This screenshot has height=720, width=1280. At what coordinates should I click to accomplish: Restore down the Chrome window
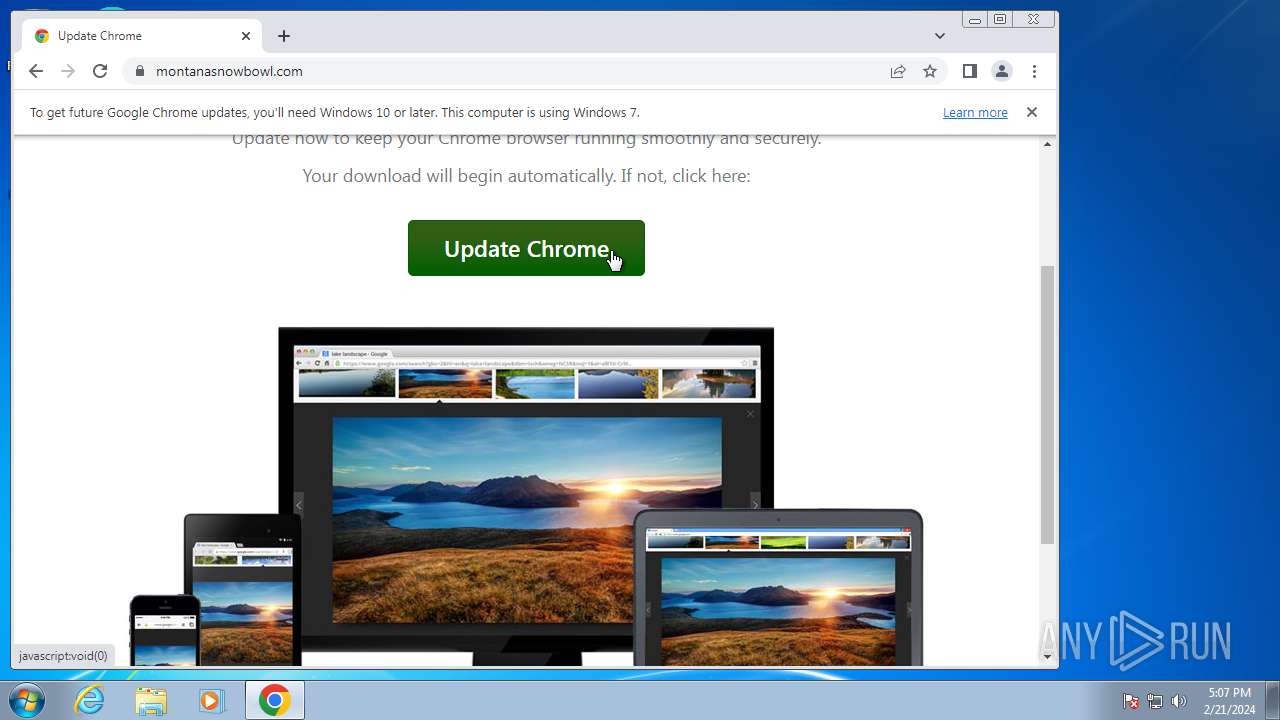1000,19
